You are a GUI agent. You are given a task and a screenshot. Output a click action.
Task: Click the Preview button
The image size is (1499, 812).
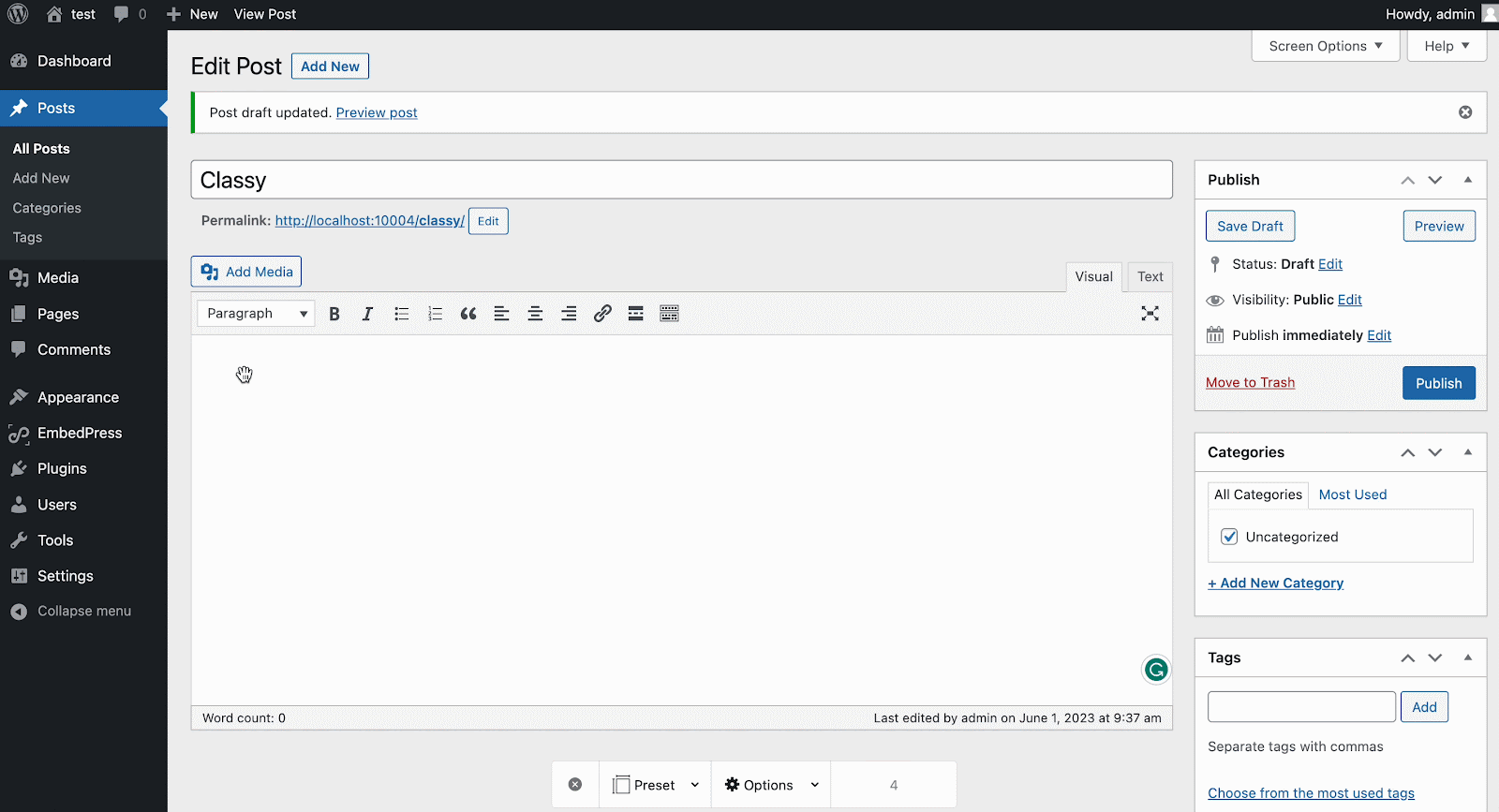[x=1439, y=226]
